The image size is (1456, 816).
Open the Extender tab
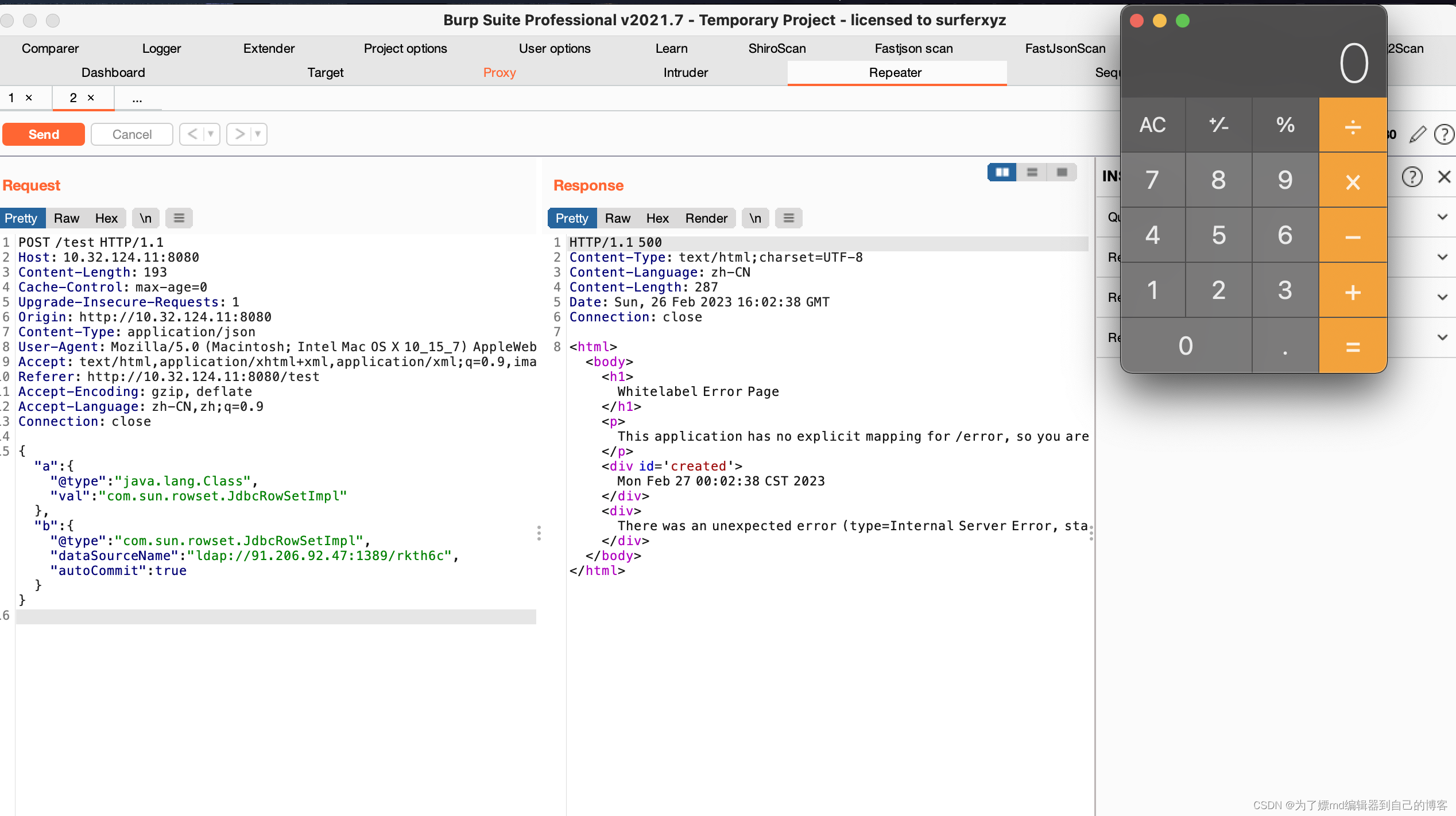tap(269, 48)
